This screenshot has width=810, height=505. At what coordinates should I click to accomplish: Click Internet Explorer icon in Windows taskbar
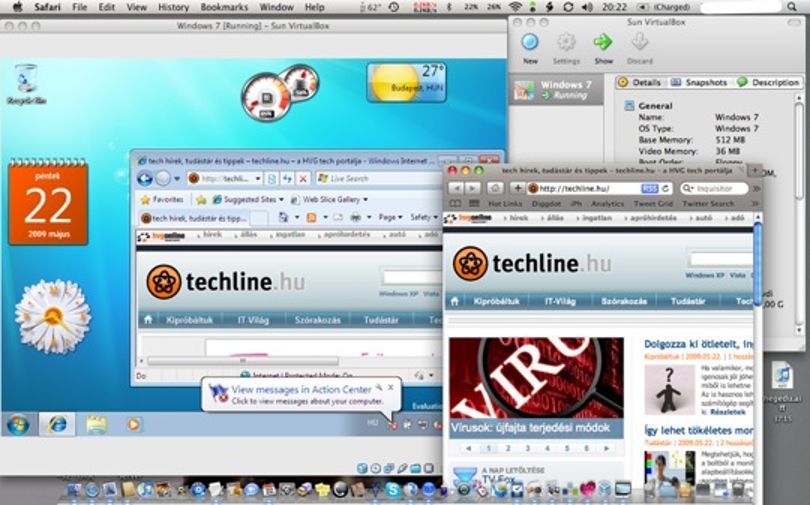57,424
